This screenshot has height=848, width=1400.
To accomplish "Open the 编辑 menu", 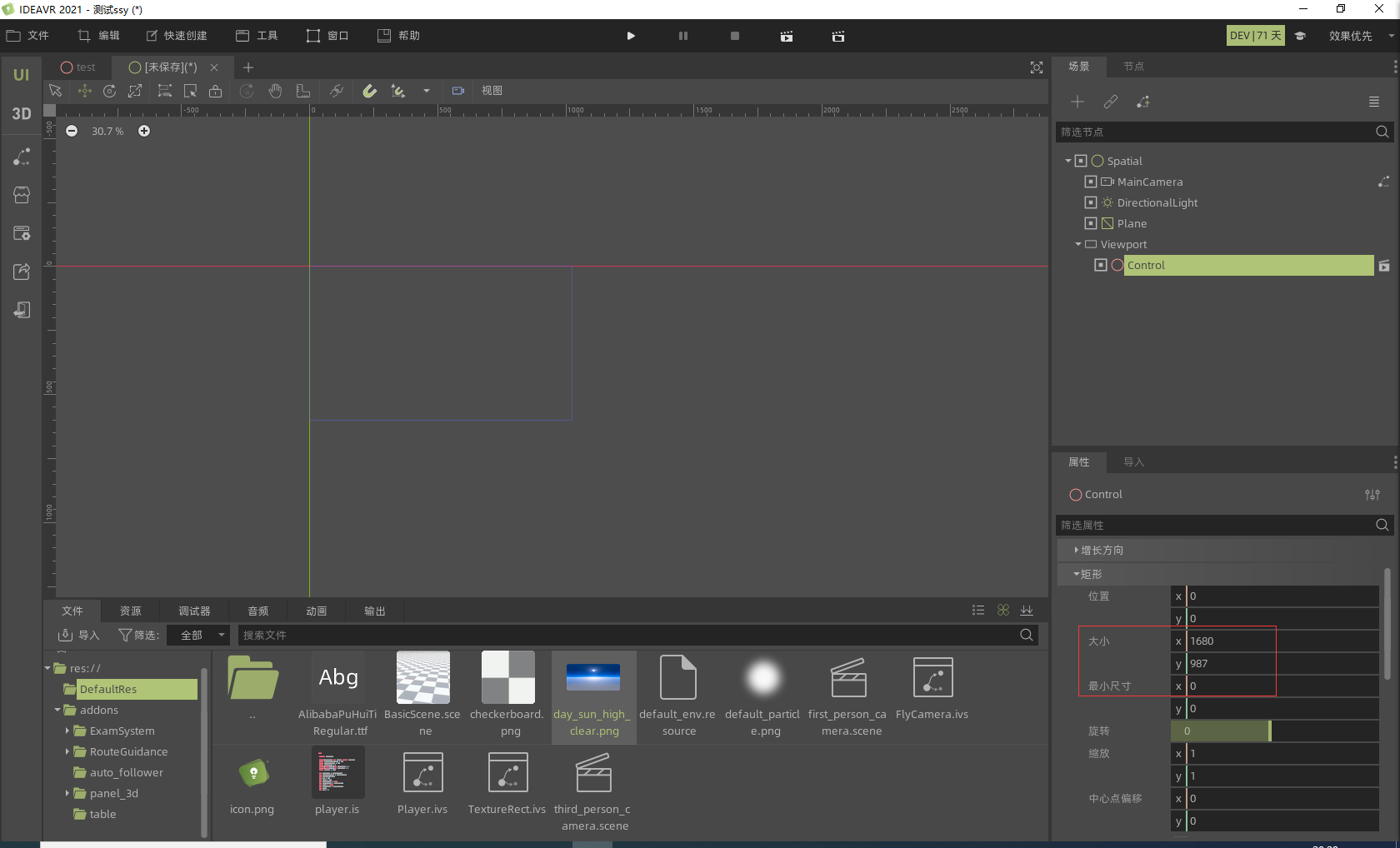I will (x=99, y=36).
